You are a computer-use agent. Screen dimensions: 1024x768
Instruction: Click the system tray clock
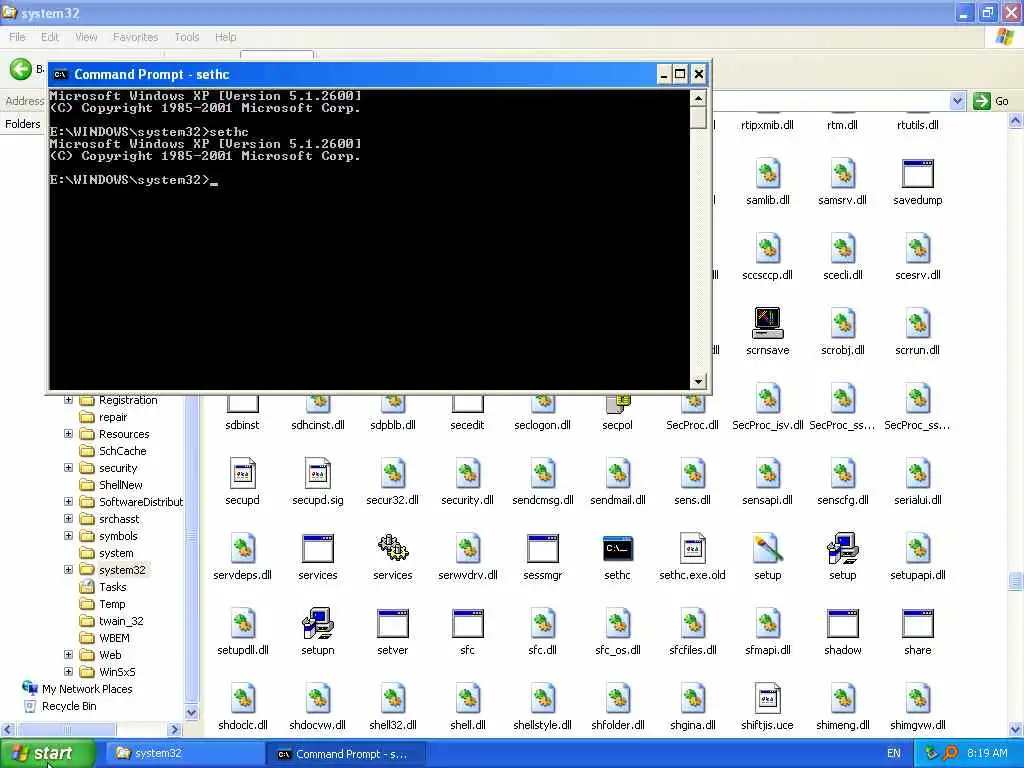pos(987,754)
